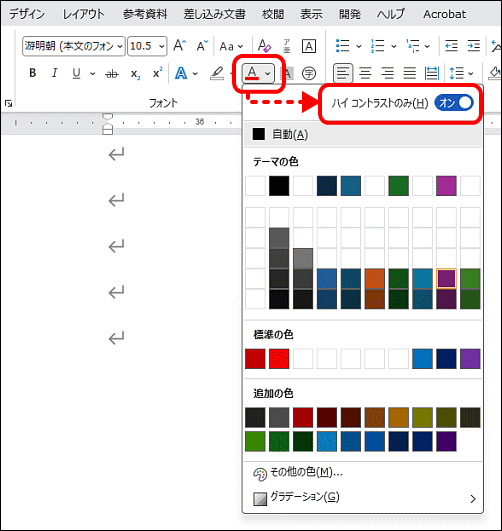Open the レイアウト ribbon tab

tap(83, 14)
